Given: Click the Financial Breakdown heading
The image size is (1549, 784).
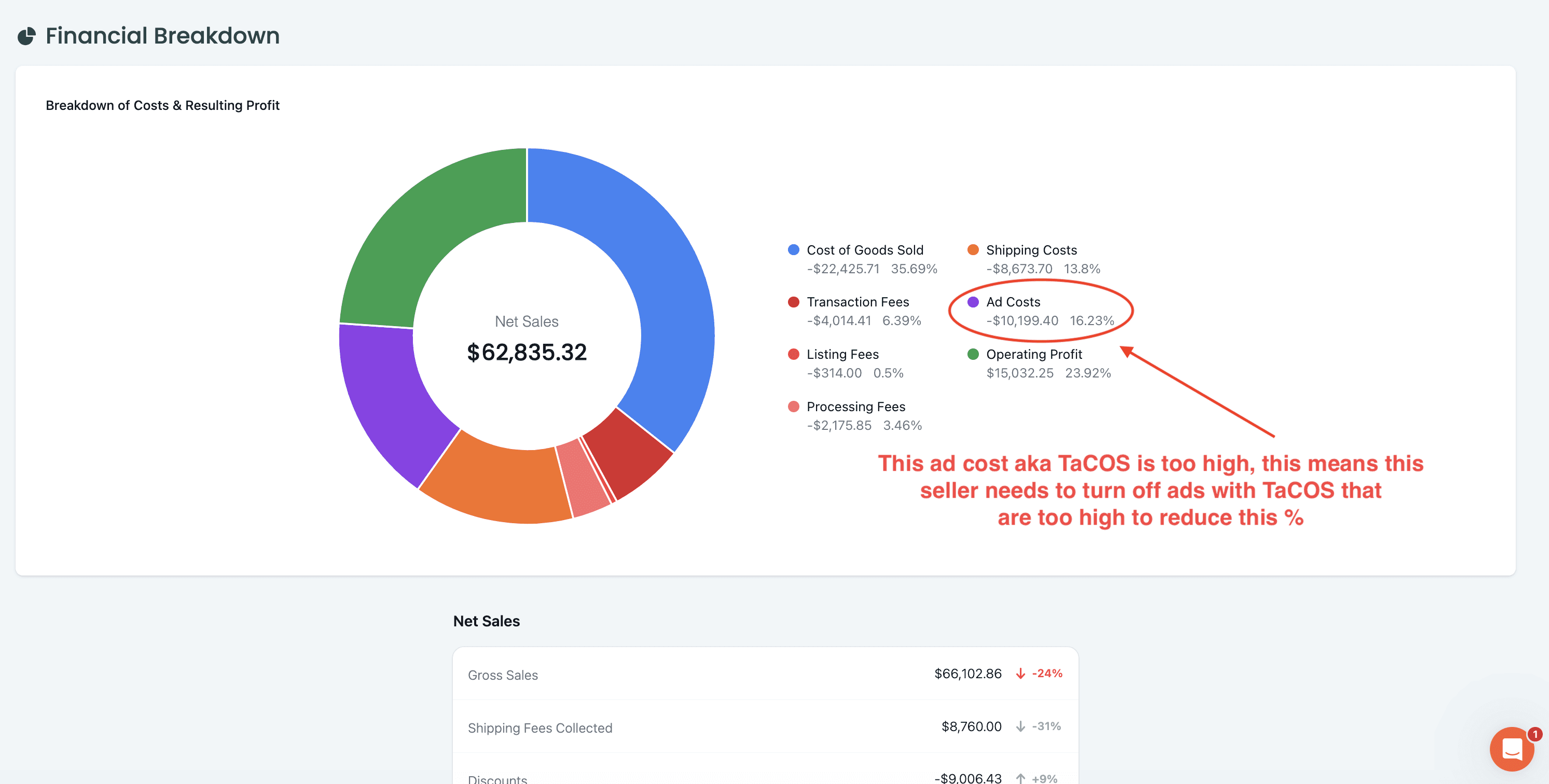Looking at the screenshot, I should point(162,36).
